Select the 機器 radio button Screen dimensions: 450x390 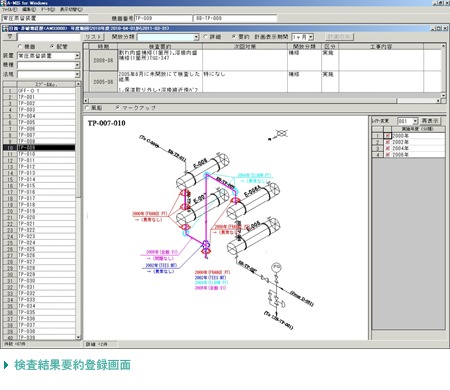20,46
